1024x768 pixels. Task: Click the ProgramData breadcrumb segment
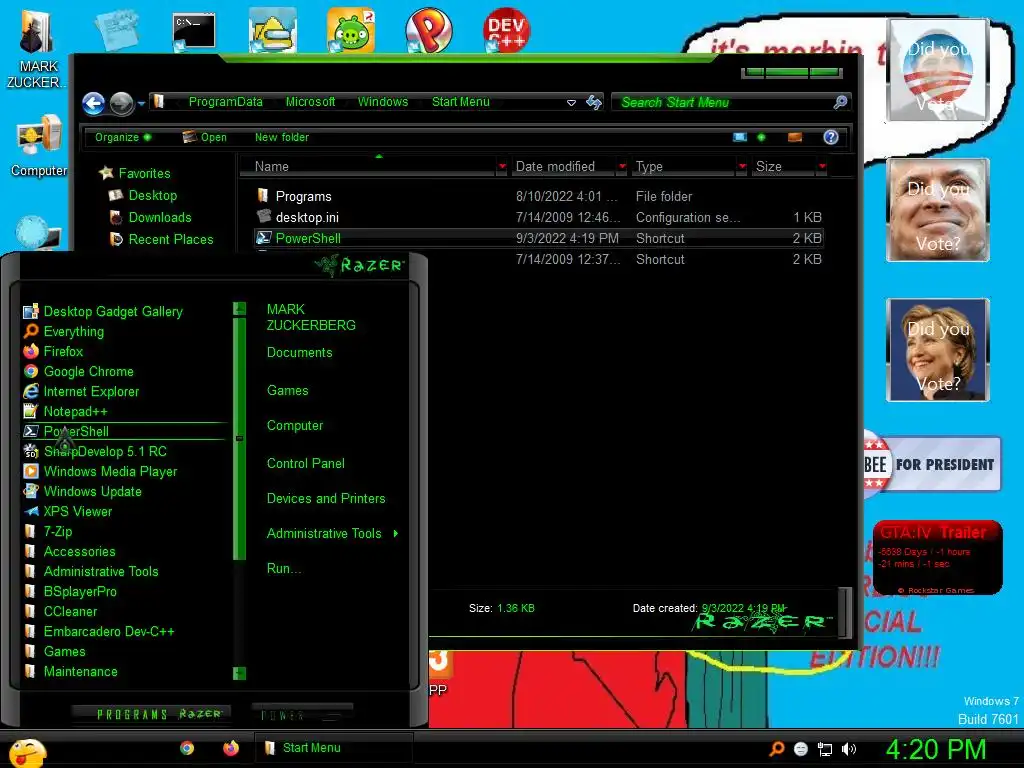[225, 102]
